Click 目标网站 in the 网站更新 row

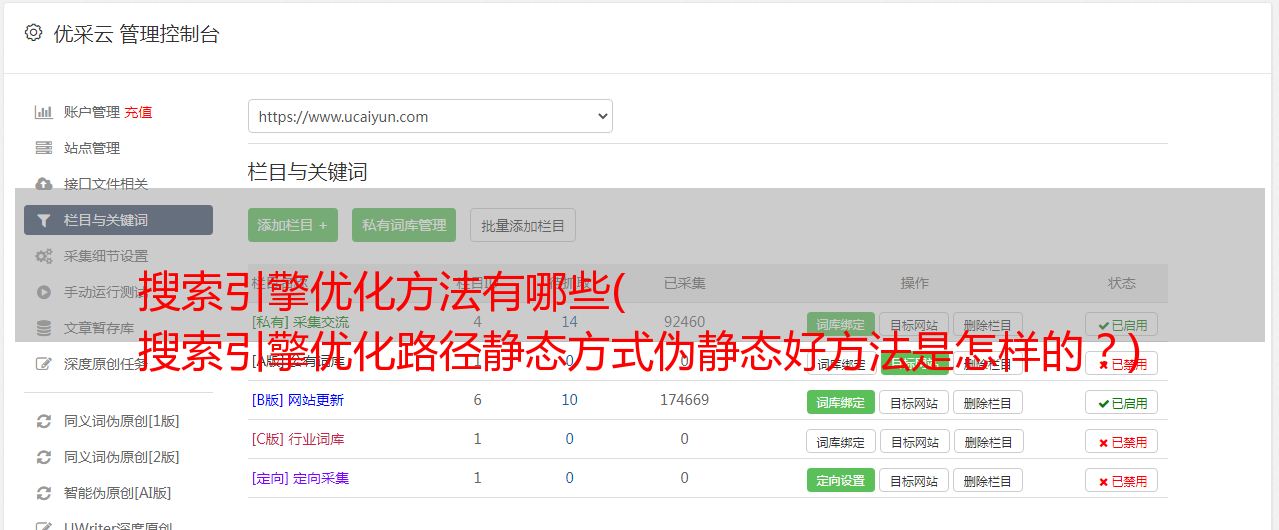pos(914,402)
